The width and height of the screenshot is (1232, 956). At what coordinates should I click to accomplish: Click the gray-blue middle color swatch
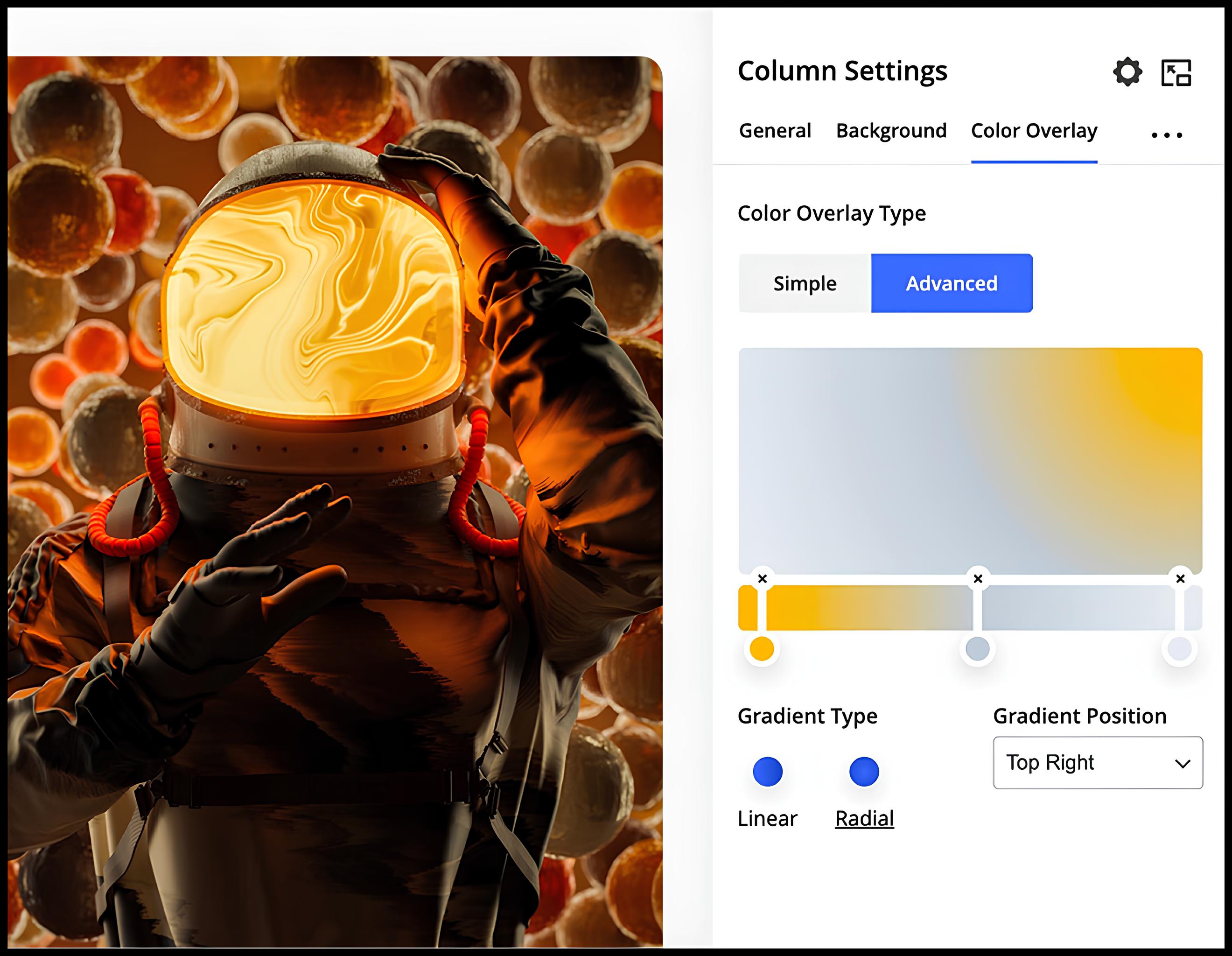977,648
